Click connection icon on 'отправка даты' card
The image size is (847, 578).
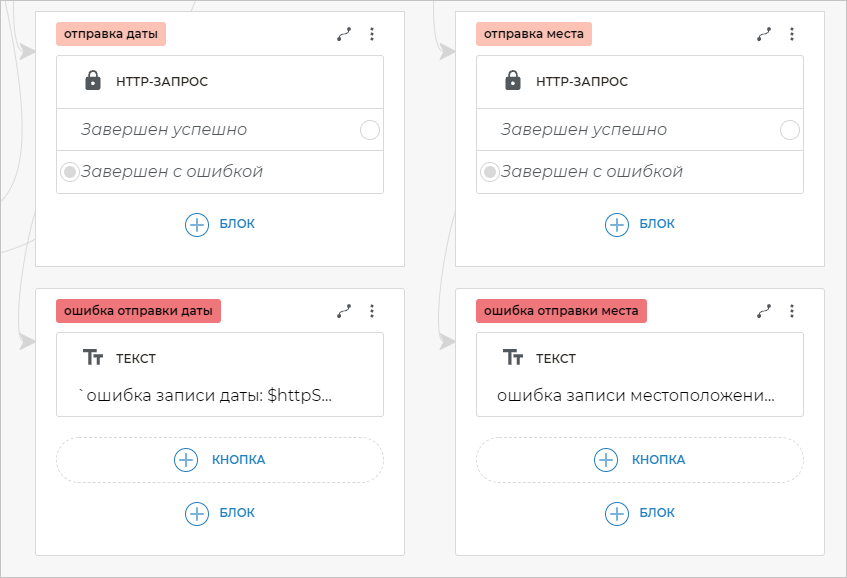point(345,34)
